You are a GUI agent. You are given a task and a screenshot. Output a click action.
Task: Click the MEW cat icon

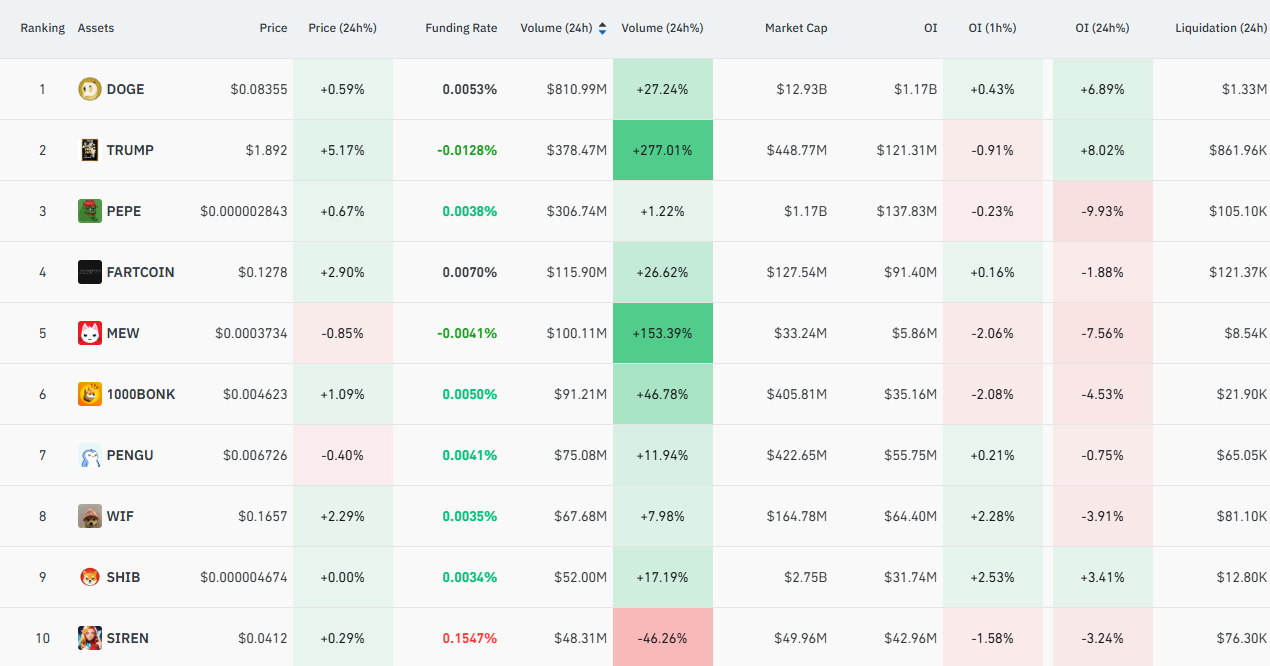pyautogui.click(x=90, y=333)
